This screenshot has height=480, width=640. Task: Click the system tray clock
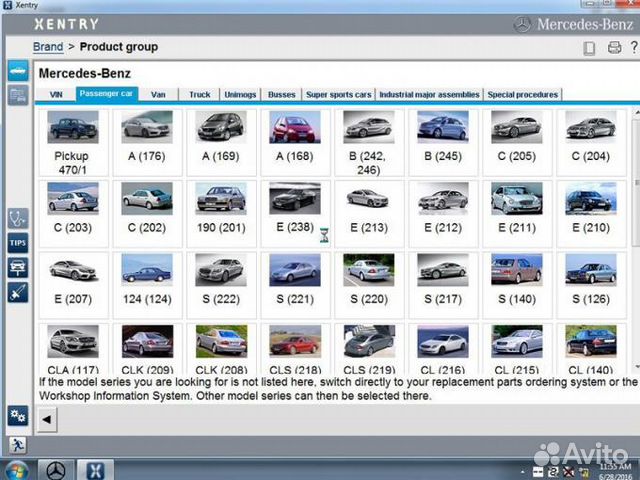click(616, 471)
